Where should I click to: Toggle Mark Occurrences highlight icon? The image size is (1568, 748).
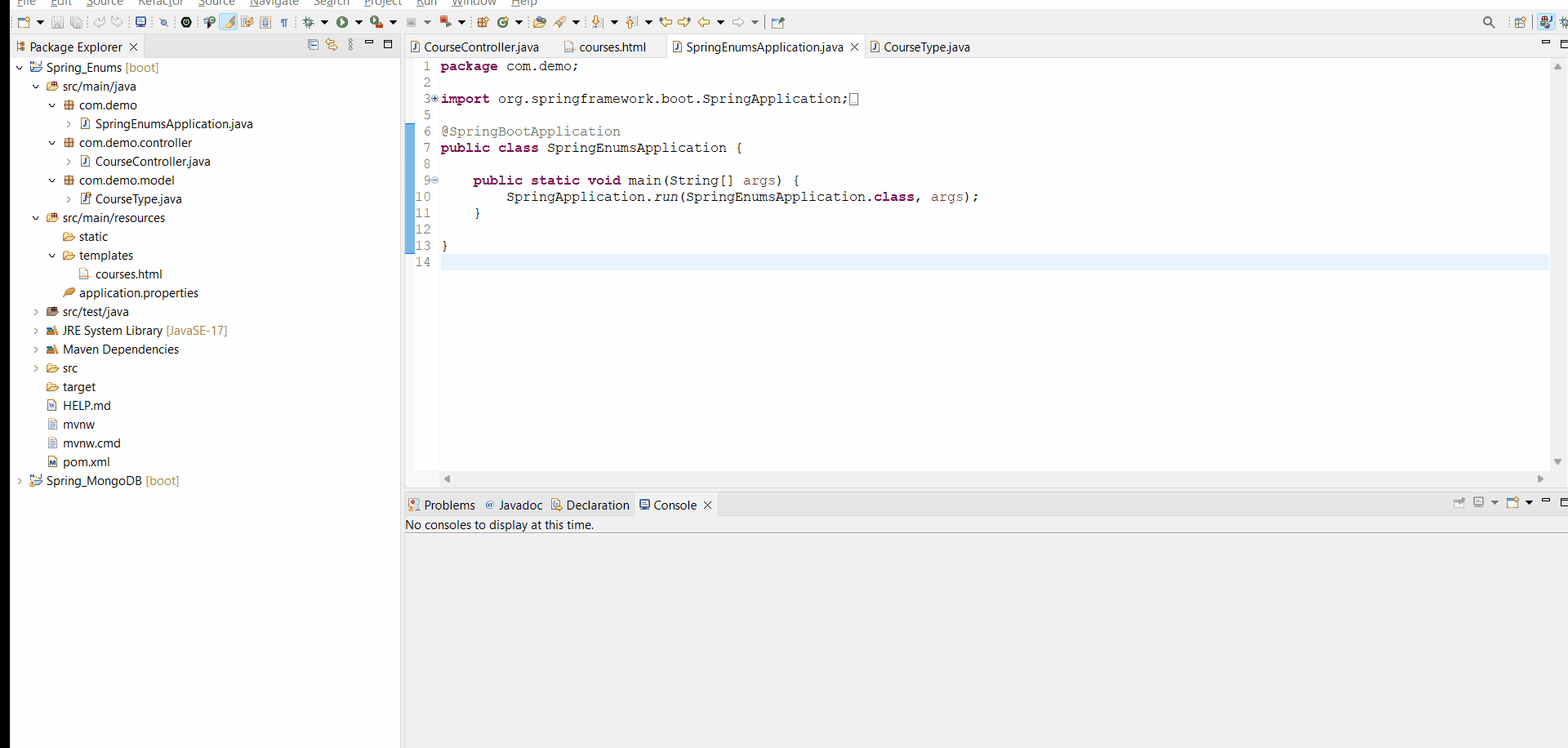coord(229,22)
